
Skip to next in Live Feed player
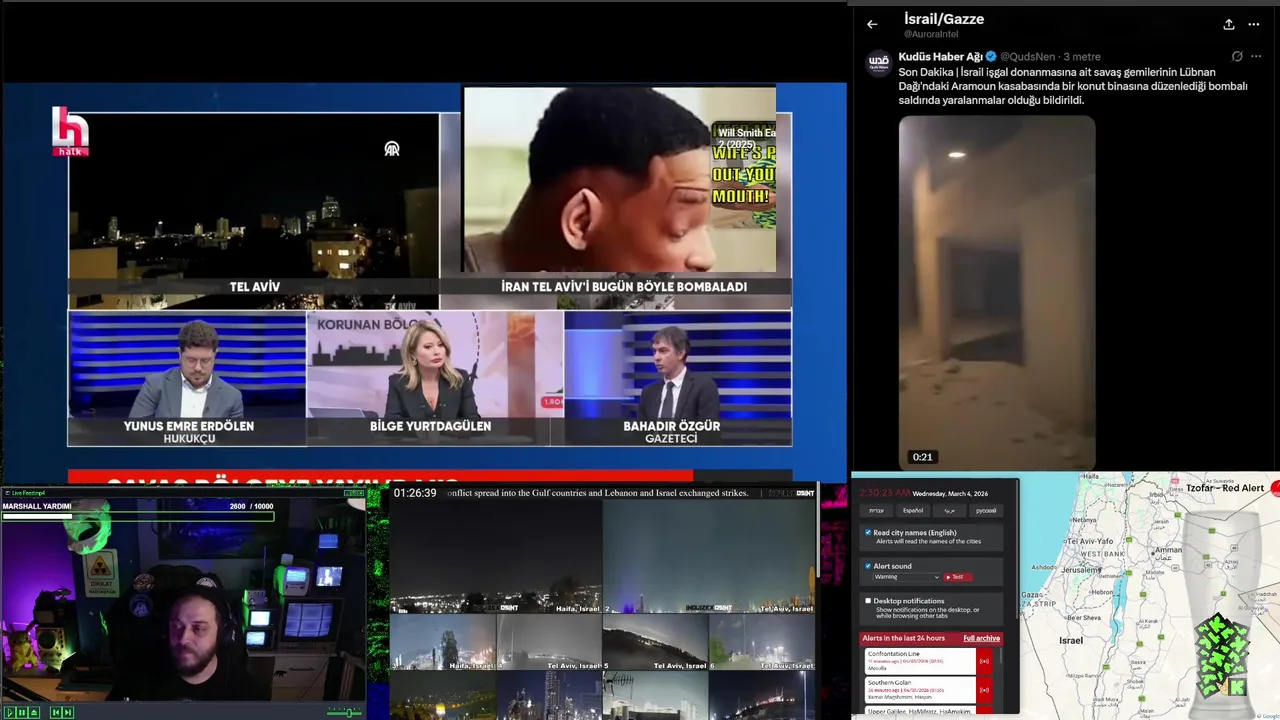[68, 712]
